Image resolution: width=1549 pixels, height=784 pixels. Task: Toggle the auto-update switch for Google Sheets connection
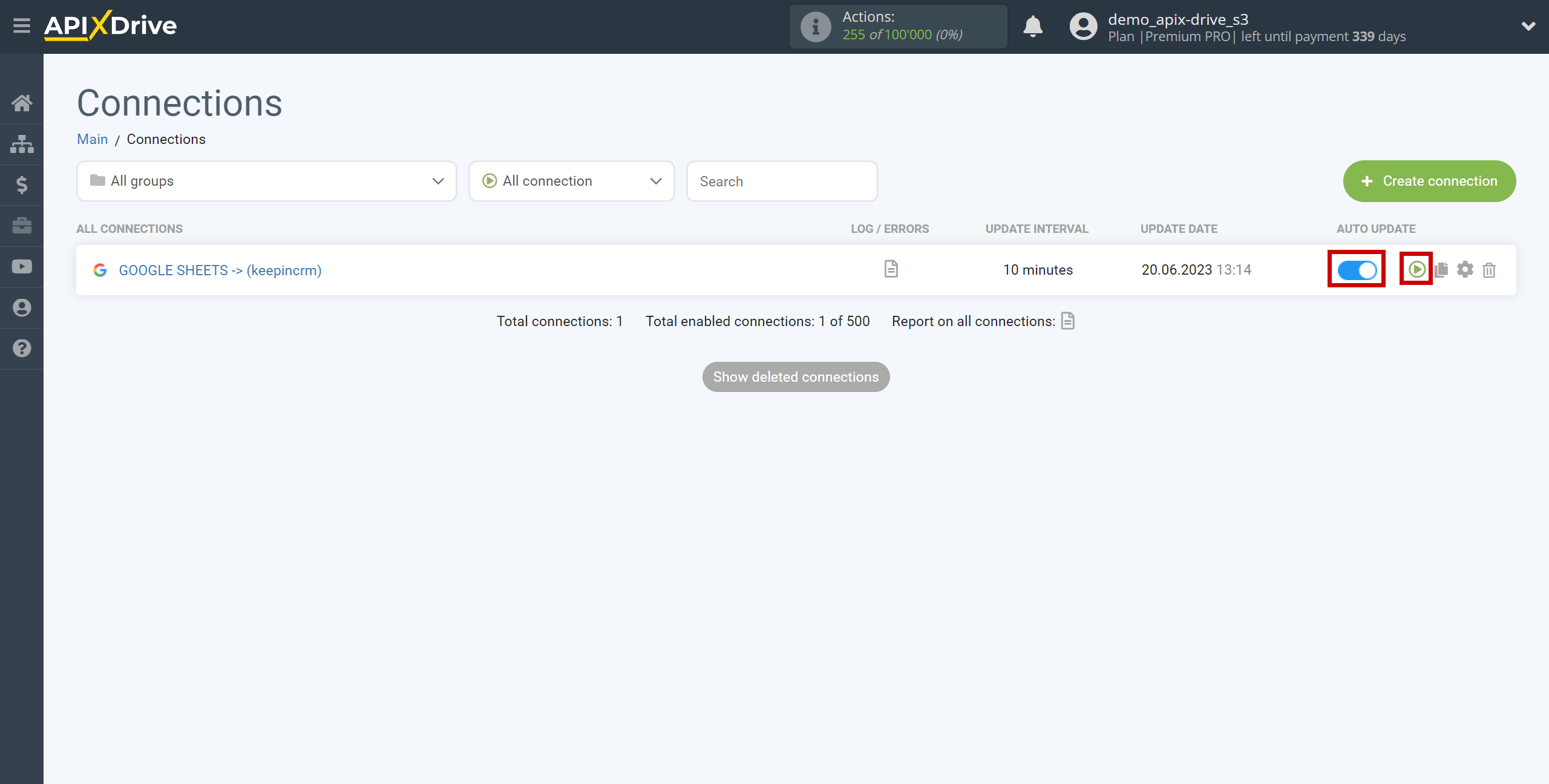click(1357, 269)
